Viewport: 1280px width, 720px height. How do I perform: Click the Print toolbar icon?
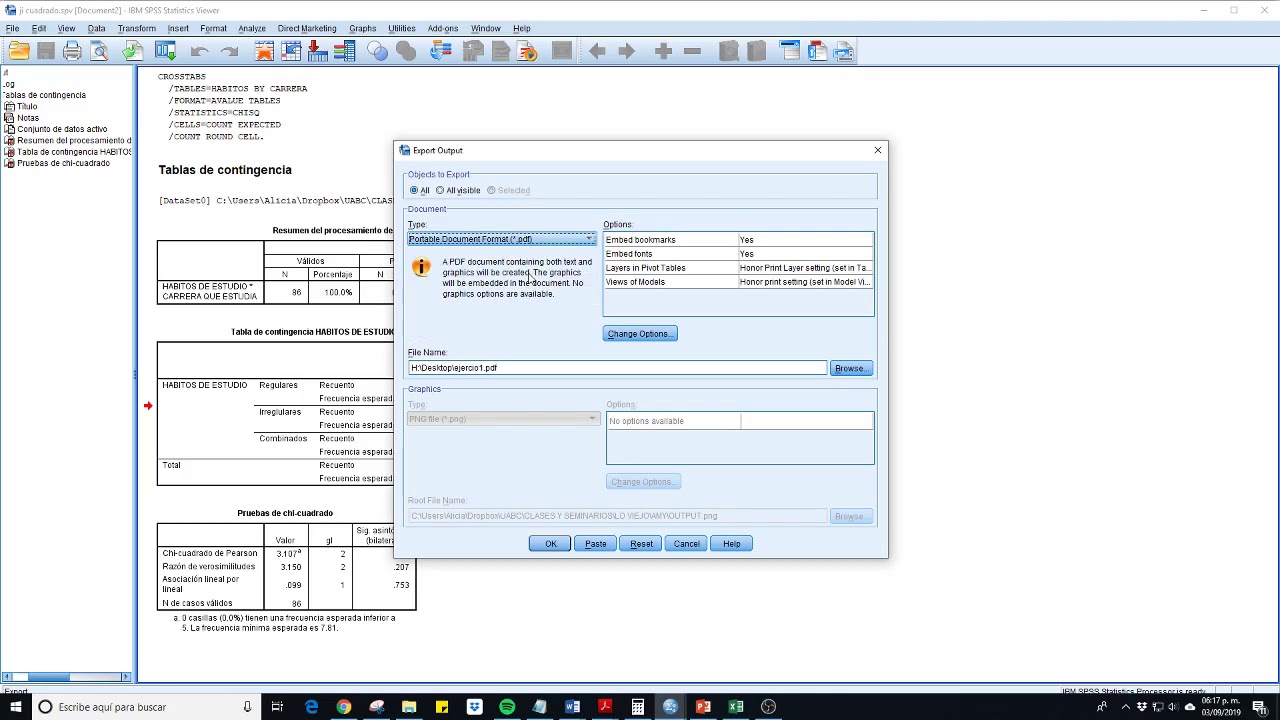click(x=72, y=51)
